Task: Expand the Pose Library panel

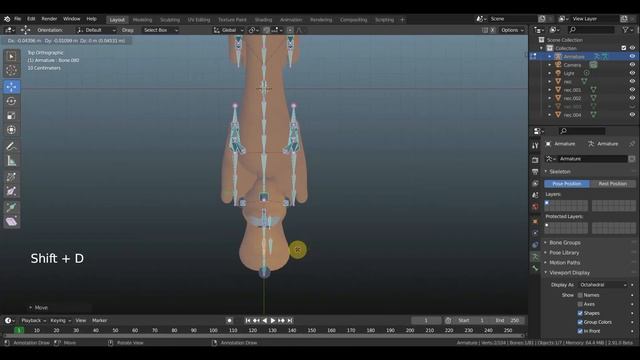Action: pos(564,253)
